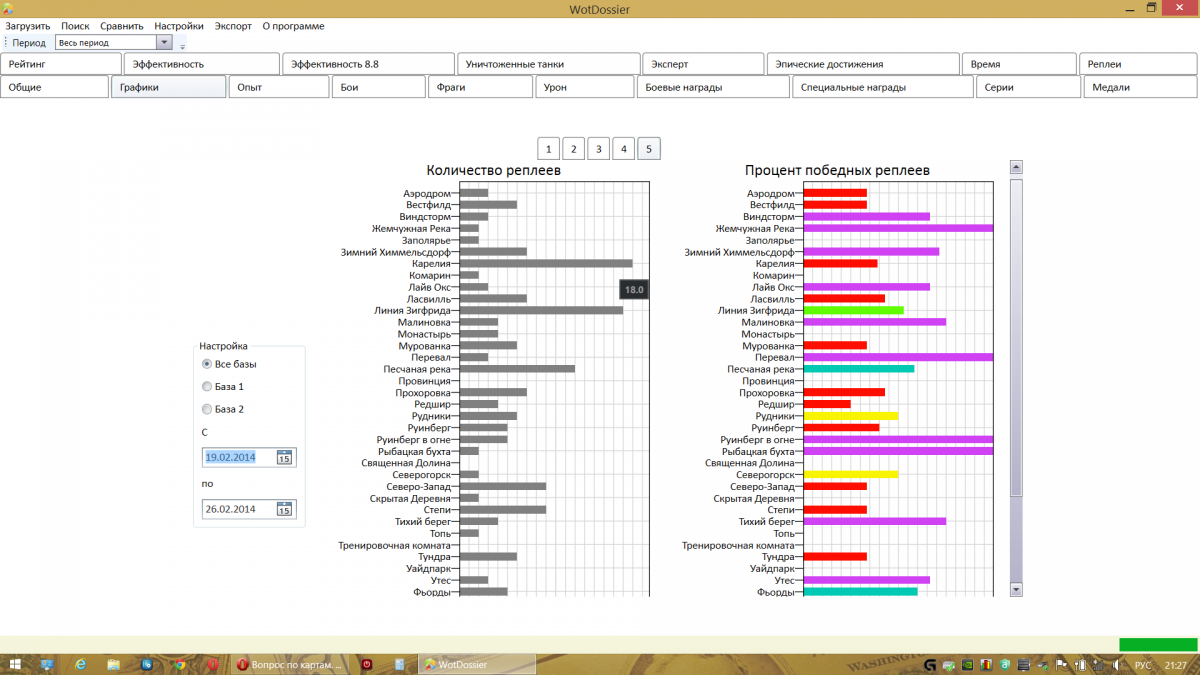Open calendar picker for end date 26.02.2014
The height and width of the screenshot is (675, 1200).
point(284,509)
